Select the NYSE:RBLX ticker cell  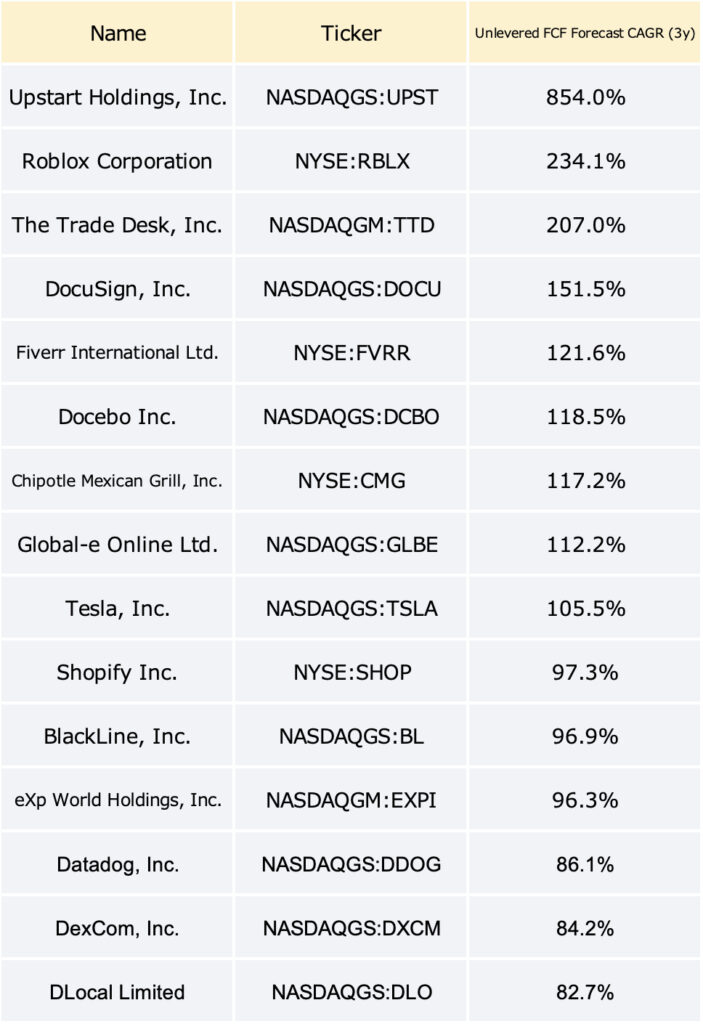pos(352,161)
